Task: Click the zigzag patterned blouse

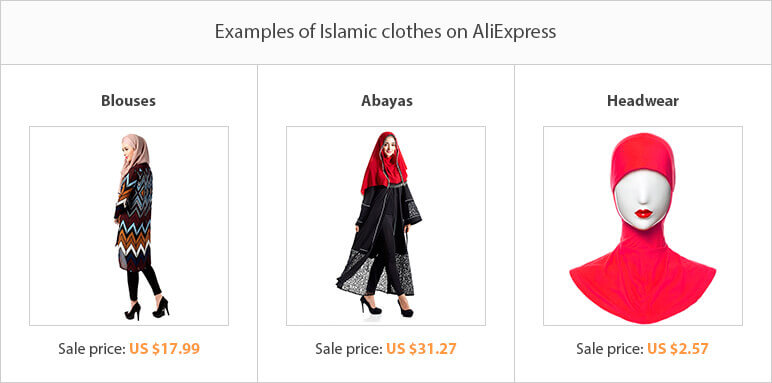Action: coord(134,217)
